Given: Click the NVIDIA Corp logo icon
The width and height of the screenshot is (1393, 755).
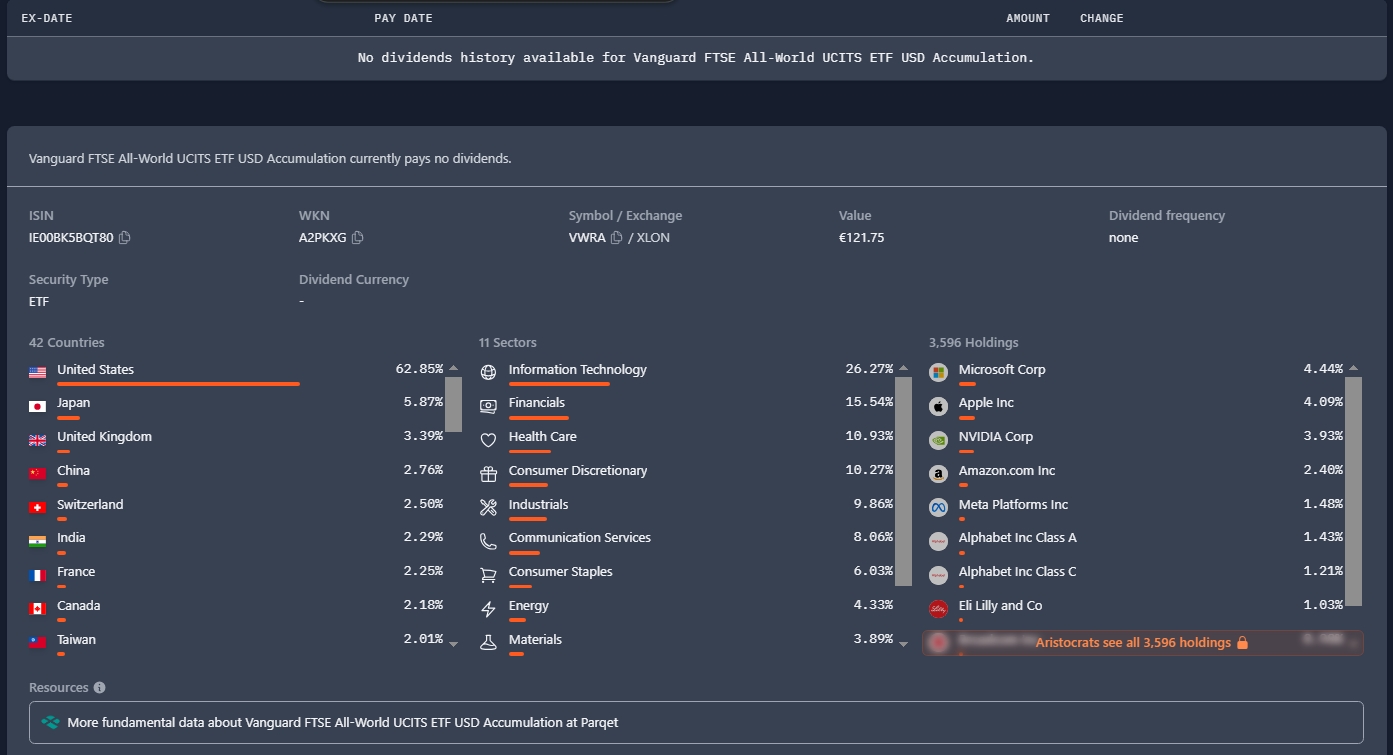Looking at the screenshot, I should pyautogui.click(x=938, y=440).
